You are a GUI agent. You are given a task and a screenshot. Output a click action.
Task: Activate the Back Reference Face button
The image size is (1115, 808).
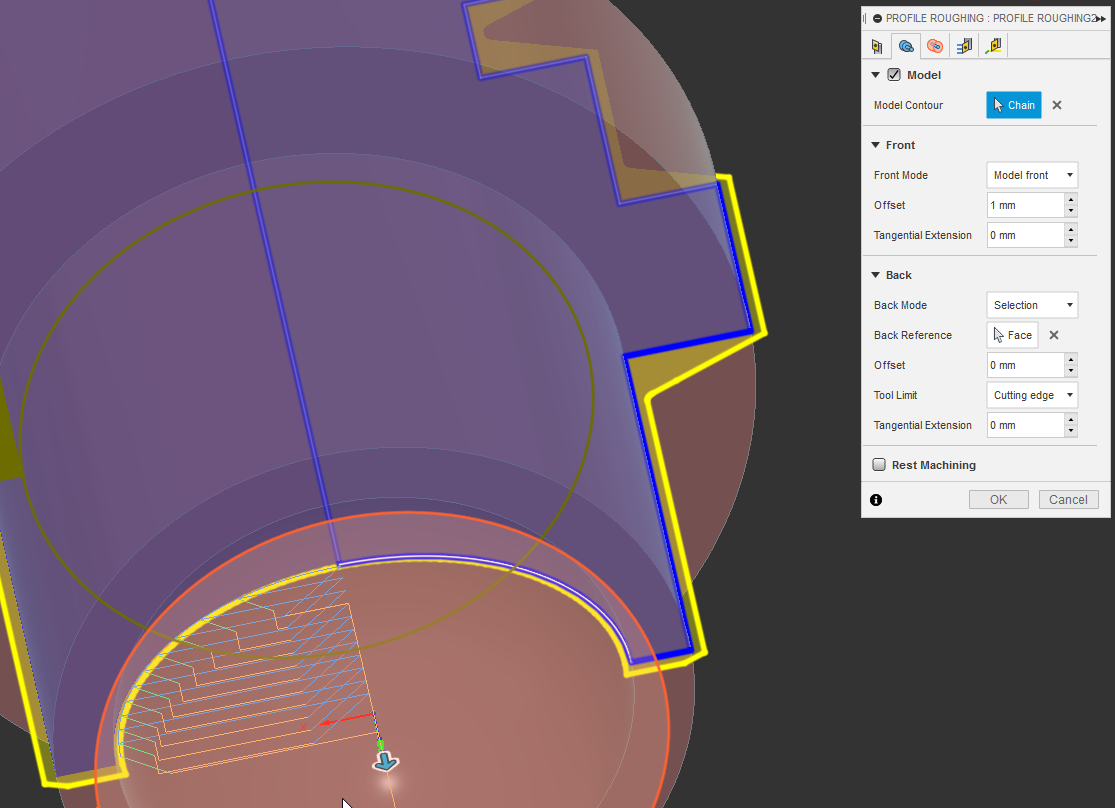click(1013, 335)
